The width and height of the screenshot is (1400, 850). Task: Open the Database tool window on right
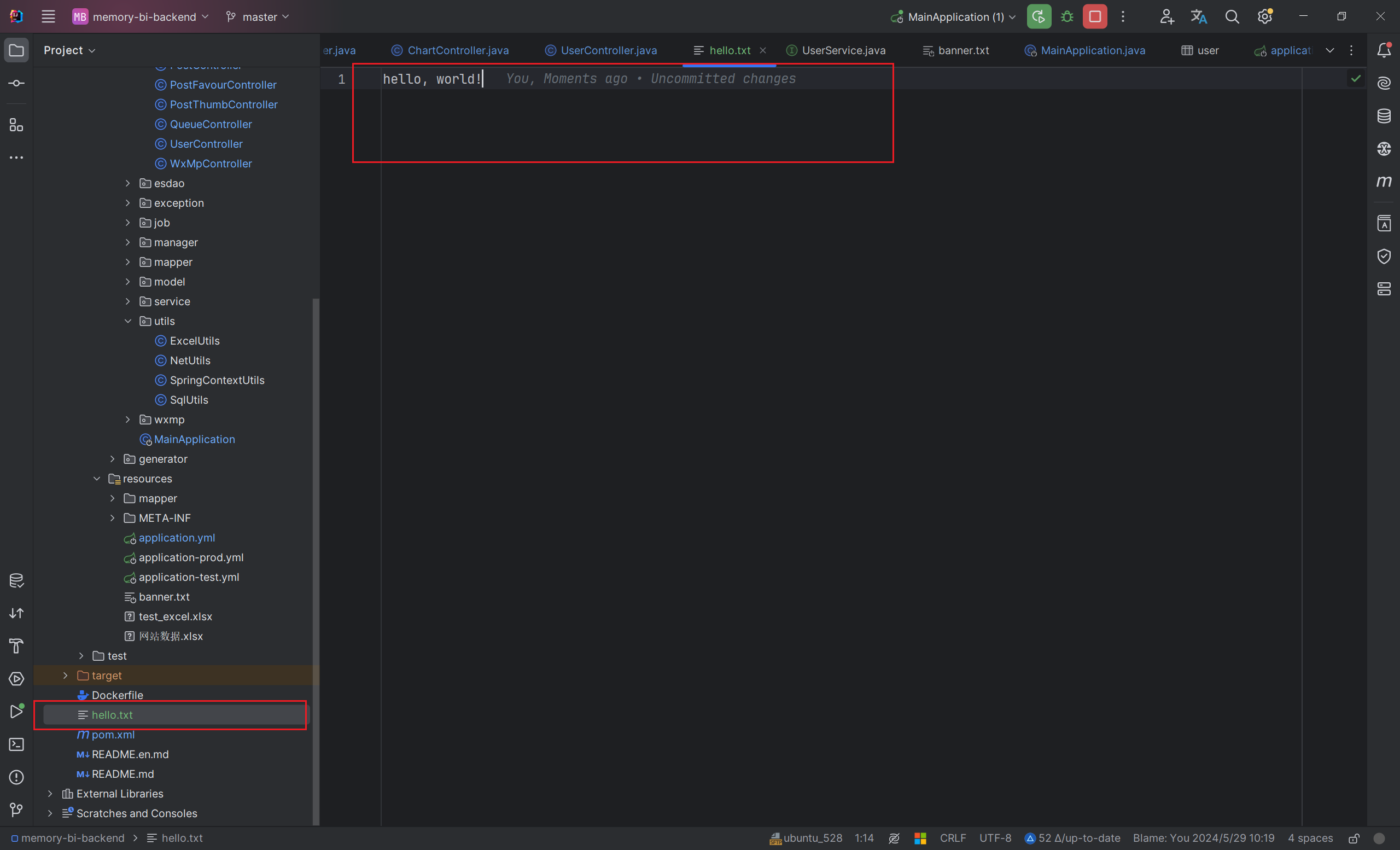[1384, 117]
